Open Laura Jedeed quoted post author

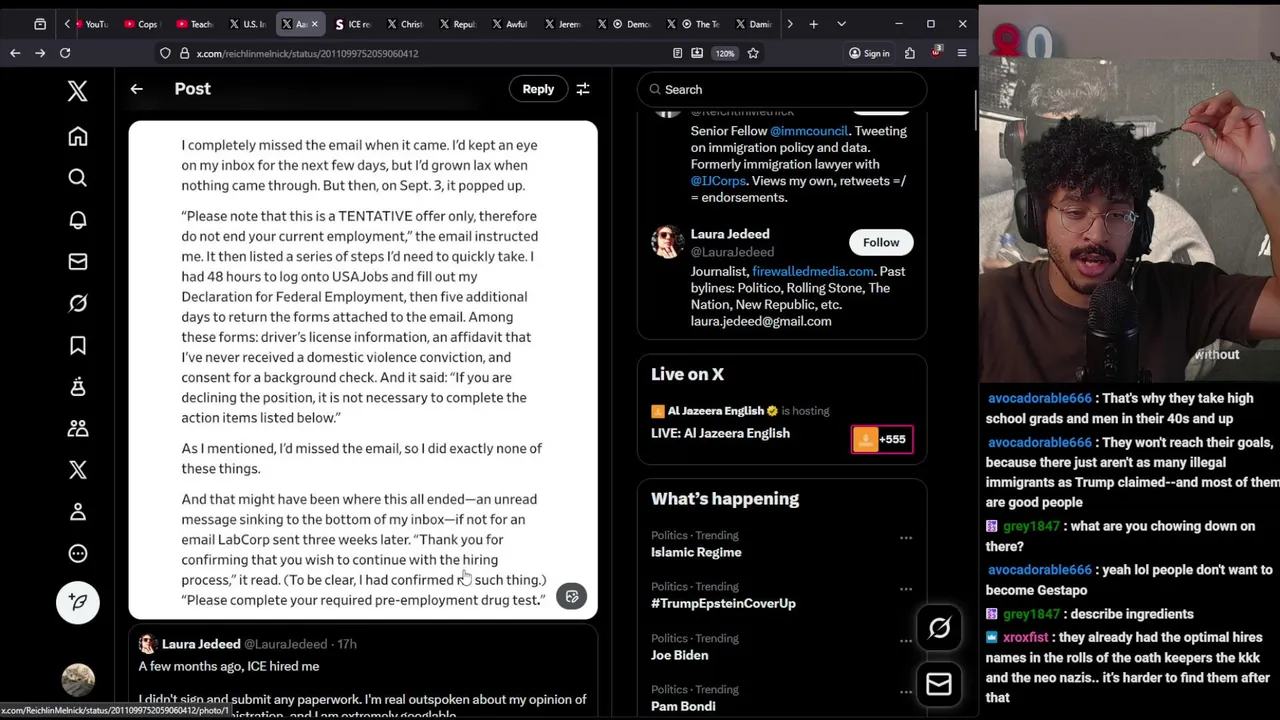click(201, 644)
